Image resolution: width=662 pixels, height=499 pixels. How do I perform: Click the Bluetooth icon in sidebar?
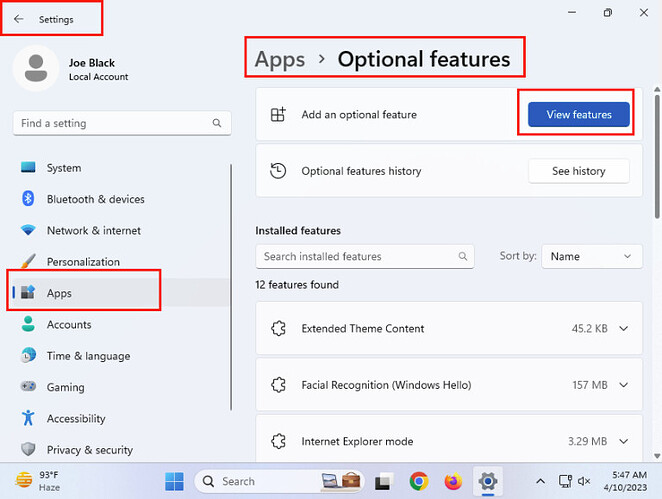(28, 198)
